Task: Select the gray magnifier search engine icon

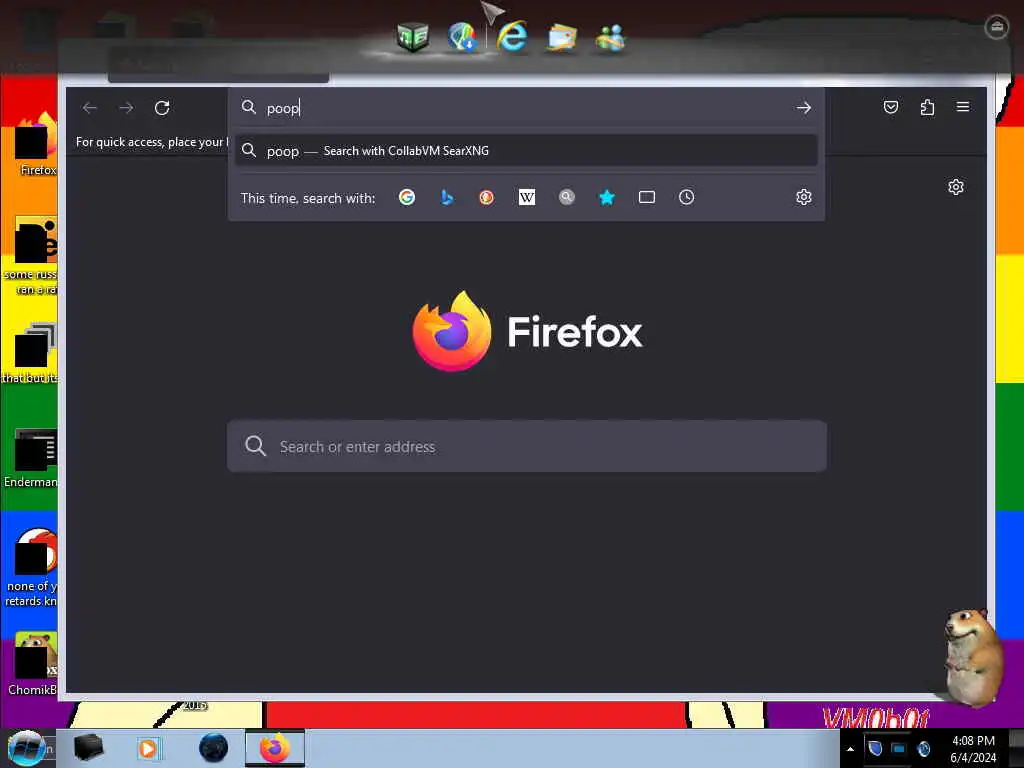Action: click(x=567, y=197)
